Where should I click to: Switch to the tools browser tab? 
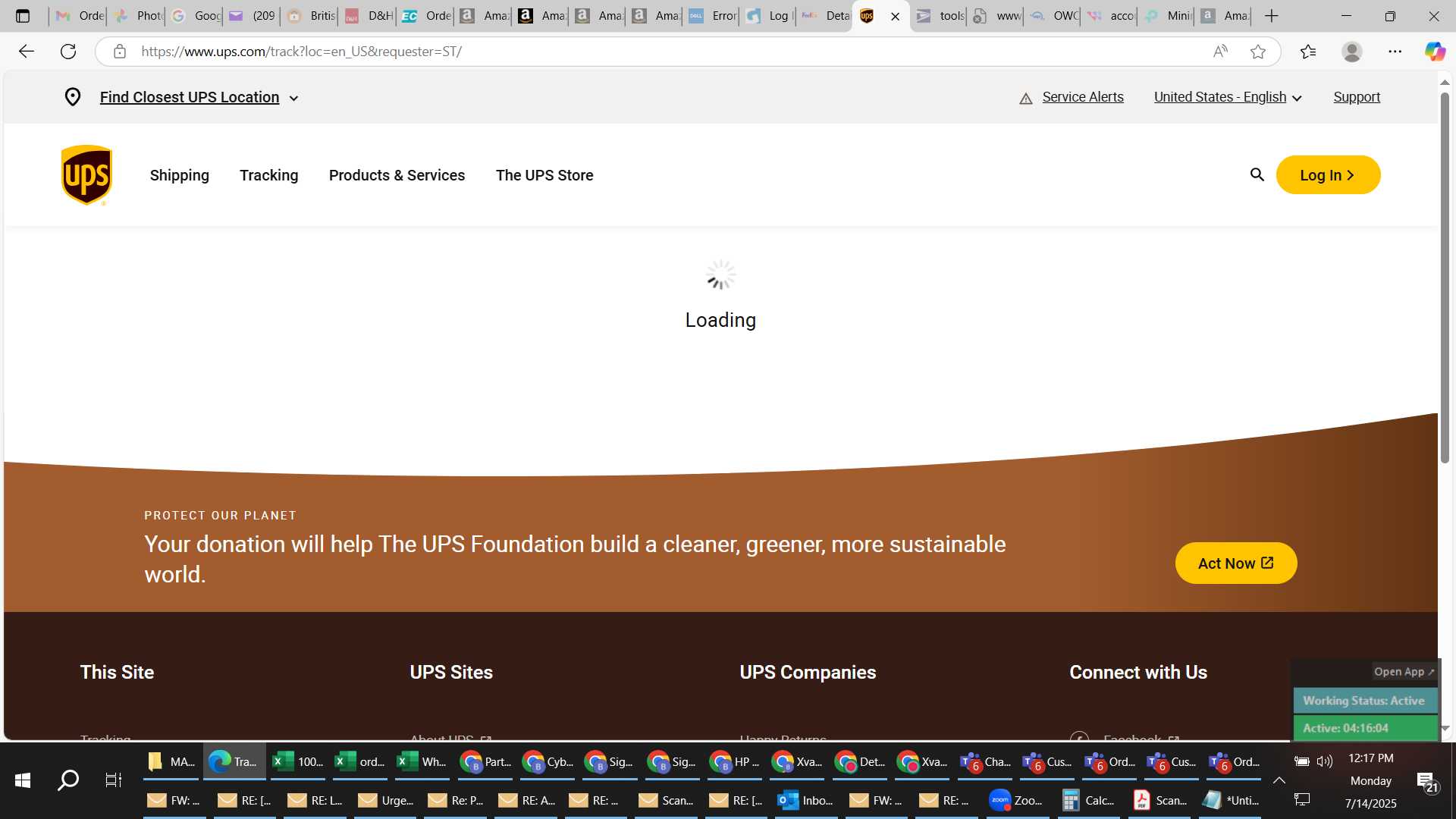click(939, 16)
